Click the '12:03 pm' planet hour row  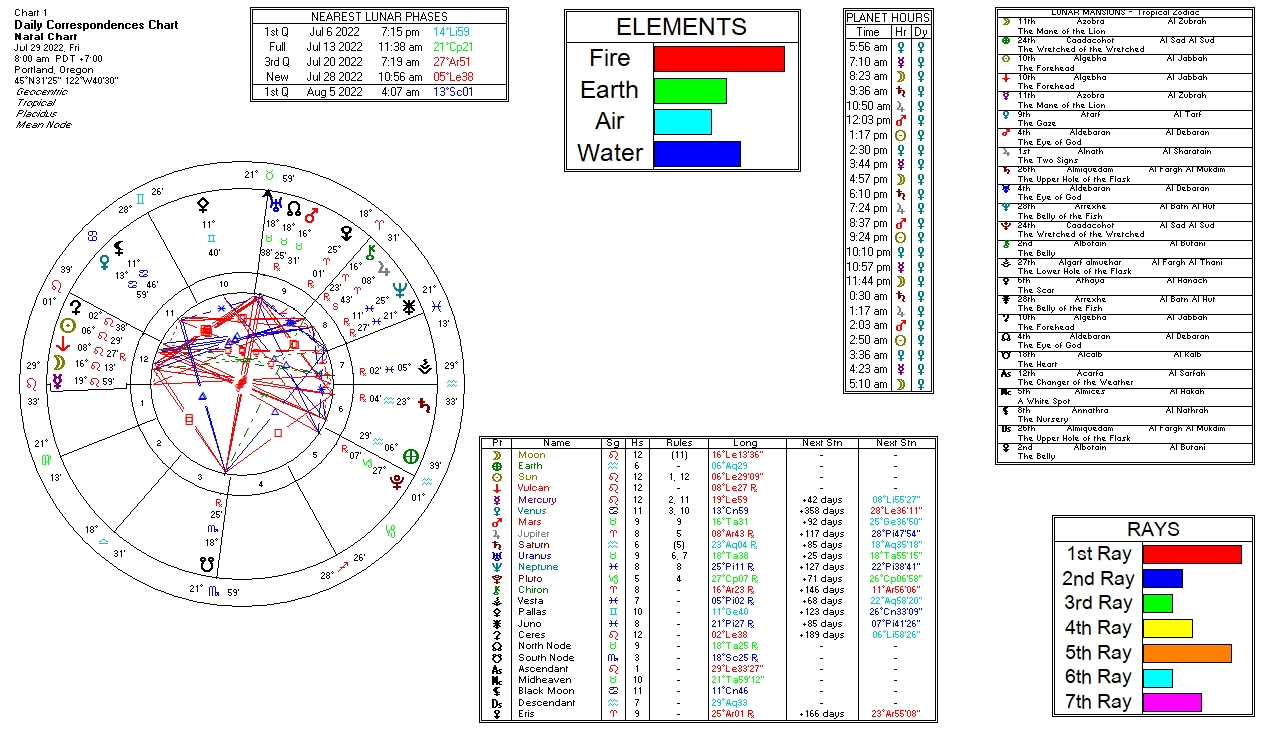(888, 120)
